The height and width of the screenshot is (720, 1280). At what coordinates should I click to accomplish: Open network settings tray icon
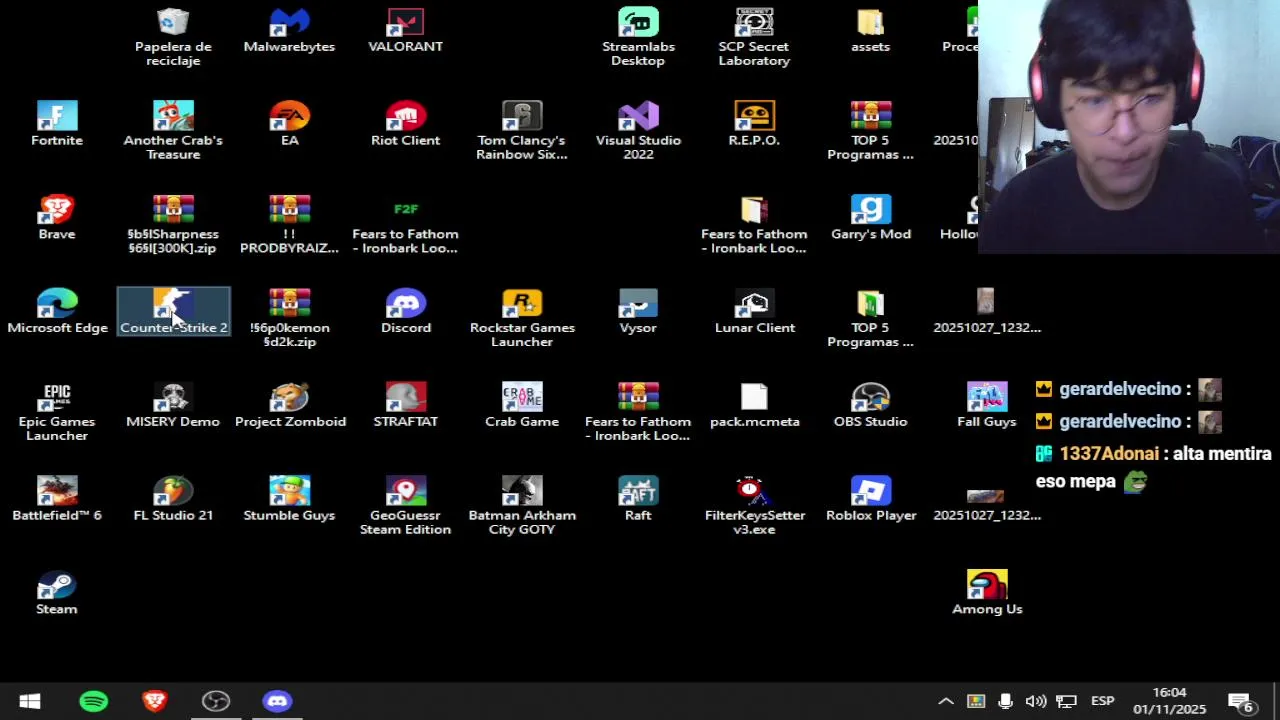click(x=1066, y=701)
